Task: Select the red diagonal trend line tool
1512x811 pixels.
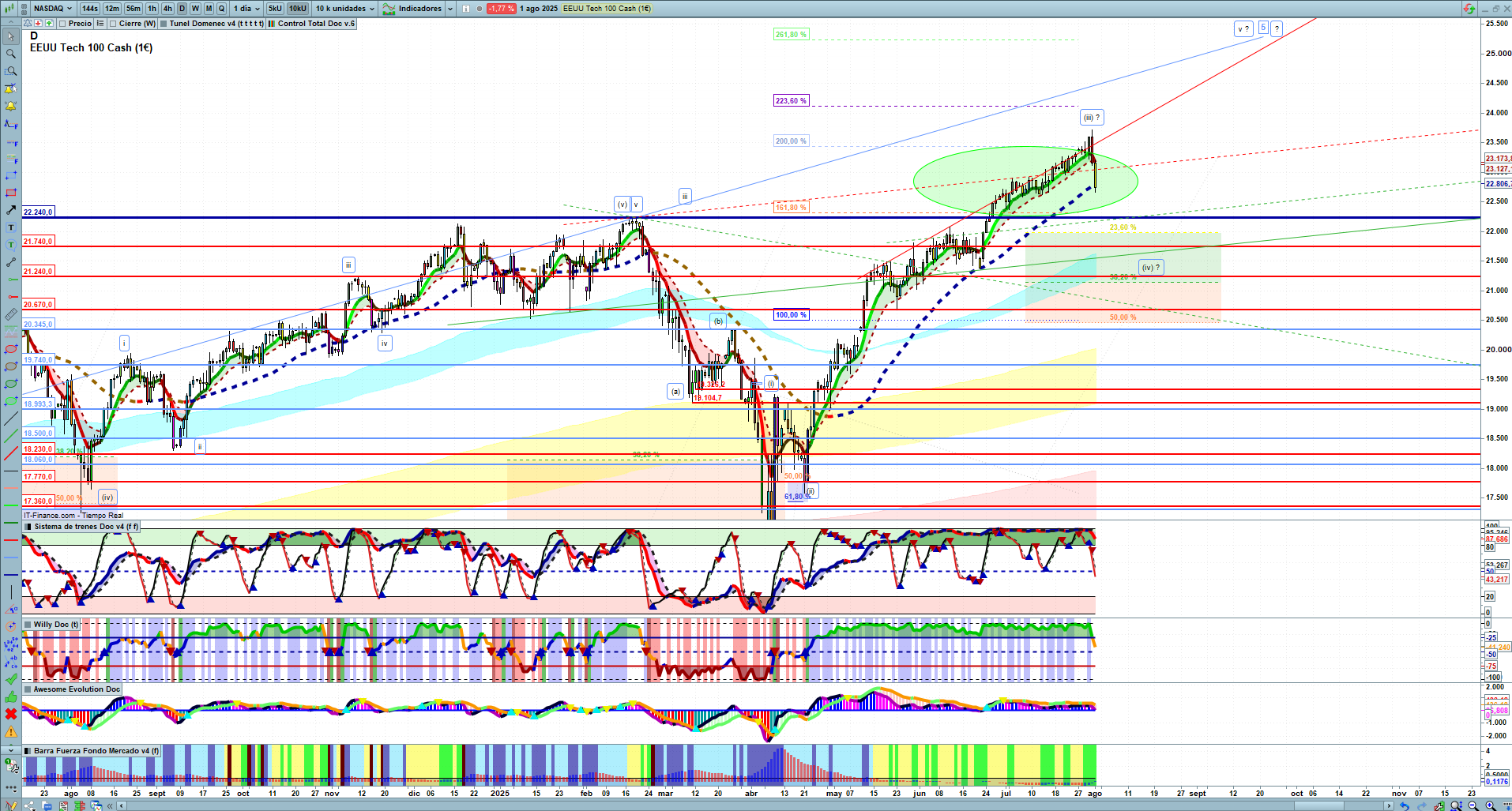Action: pos(11,453)
